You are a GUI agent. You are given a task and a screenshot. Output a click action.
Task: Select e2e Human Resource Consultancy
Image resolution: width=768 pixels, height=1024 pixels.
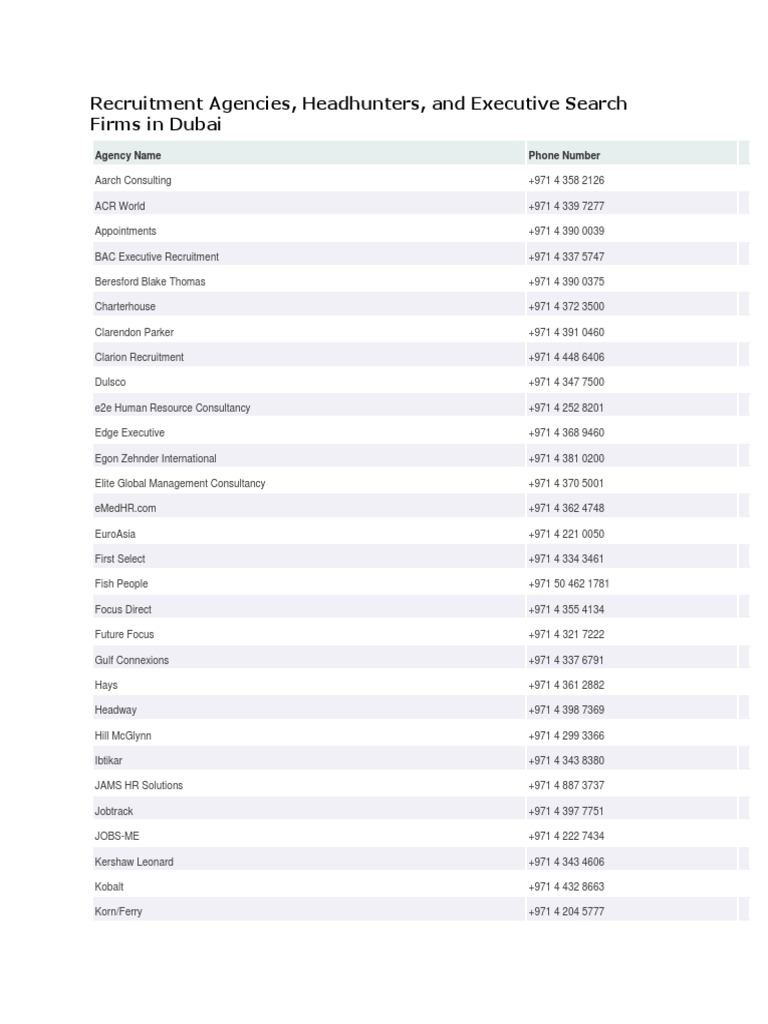pos(172,408)
